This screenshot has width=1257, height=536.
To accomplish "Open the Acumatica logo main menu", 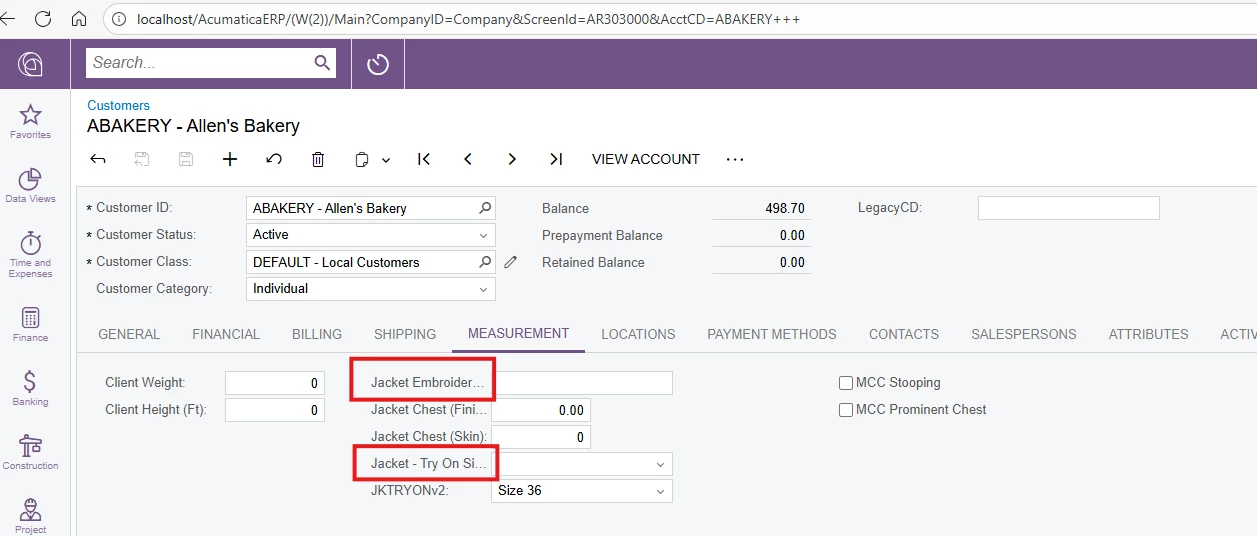I will (x=31, y=64).
